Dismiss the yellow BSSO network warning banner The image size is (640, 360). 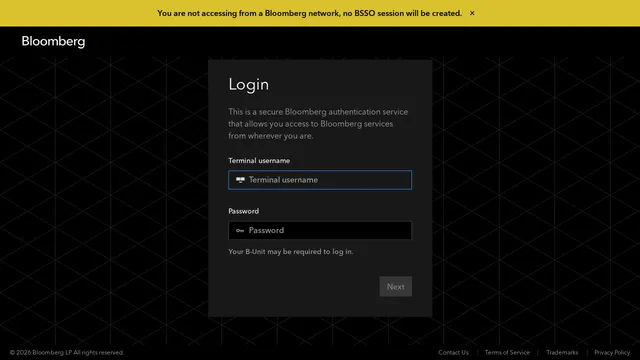pyautogui.click(x=472, y=13)
